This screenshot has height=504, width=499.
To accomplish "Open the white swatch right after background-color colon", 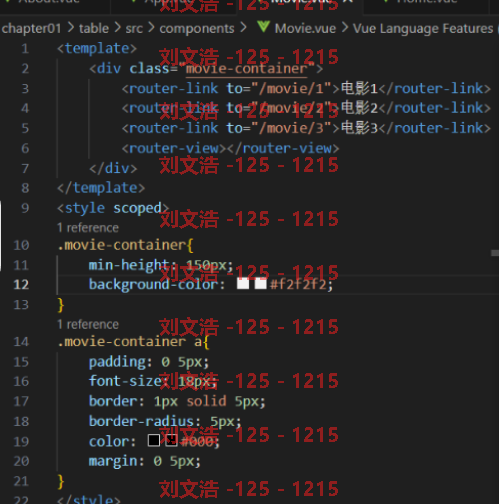I will click(243, 284).
